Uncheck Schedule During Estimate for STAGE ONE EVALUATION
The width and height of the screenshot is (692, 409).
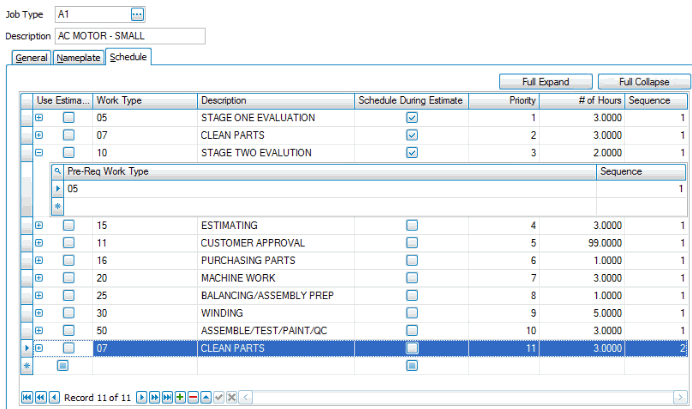pyautogui.click(x=412, y=118)
